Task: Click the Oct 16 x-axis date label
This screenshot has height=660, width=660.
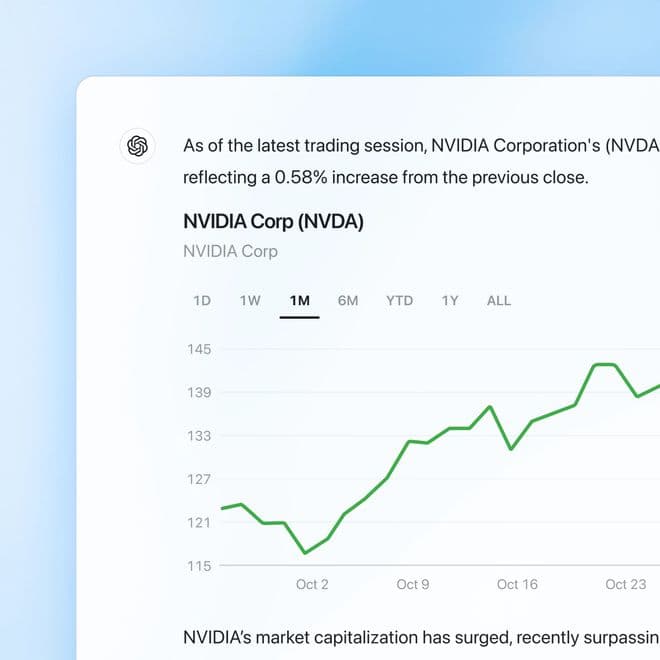Action: 517,584
